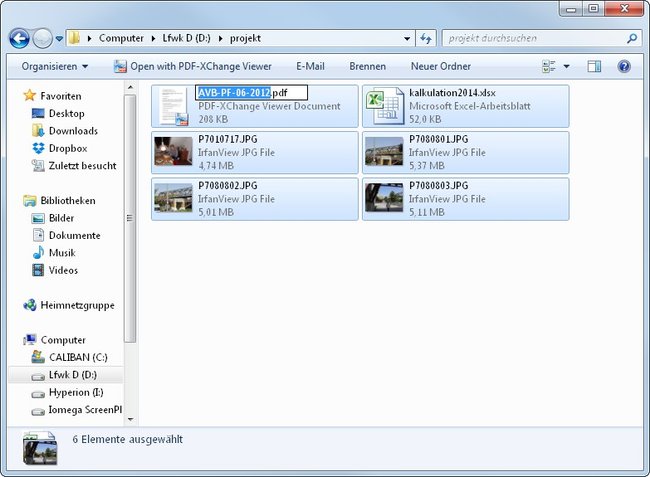Select Computer in the address breadcrumb
This screenshot has width=650, height=477.
tap(121, 38)
